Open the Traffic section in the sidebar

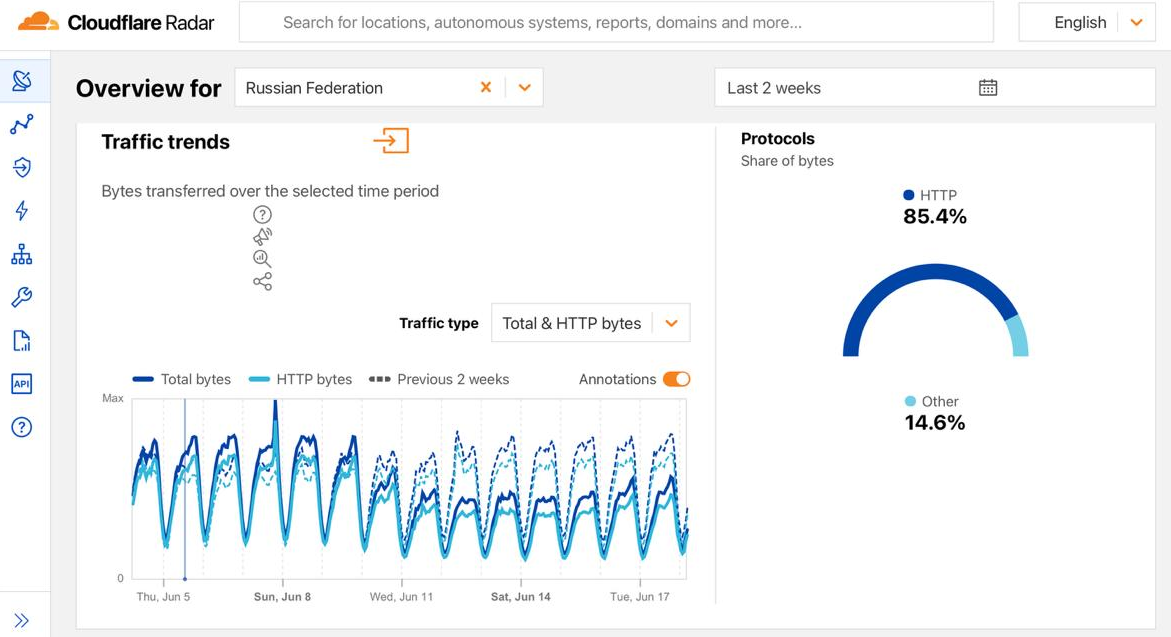(x=22, y=124)
